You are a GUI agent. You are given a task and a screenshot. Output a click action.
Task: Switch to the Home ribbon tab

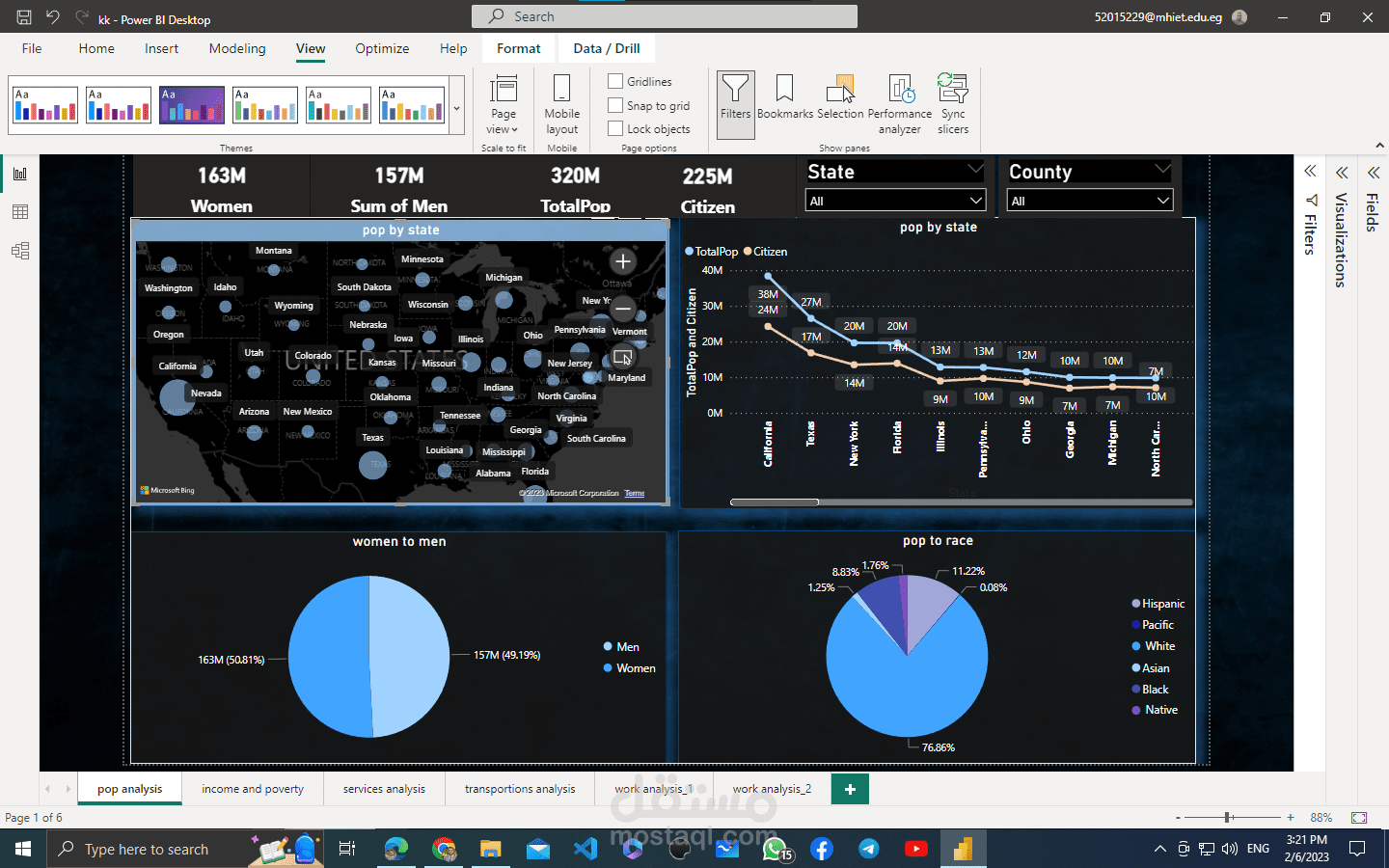pyautogui.click(x=96, y=48)
